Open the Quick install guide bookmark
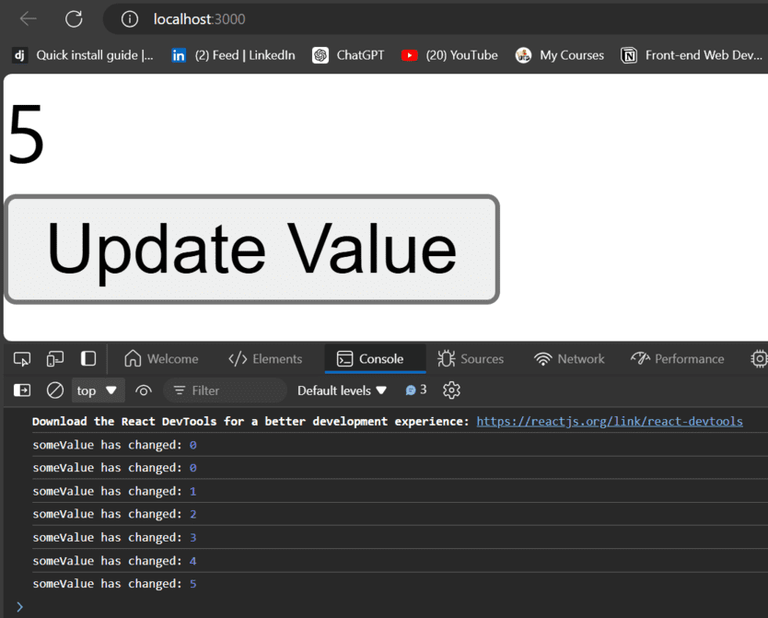This screenshot has width=768, height=618. (x=83, y=55)
